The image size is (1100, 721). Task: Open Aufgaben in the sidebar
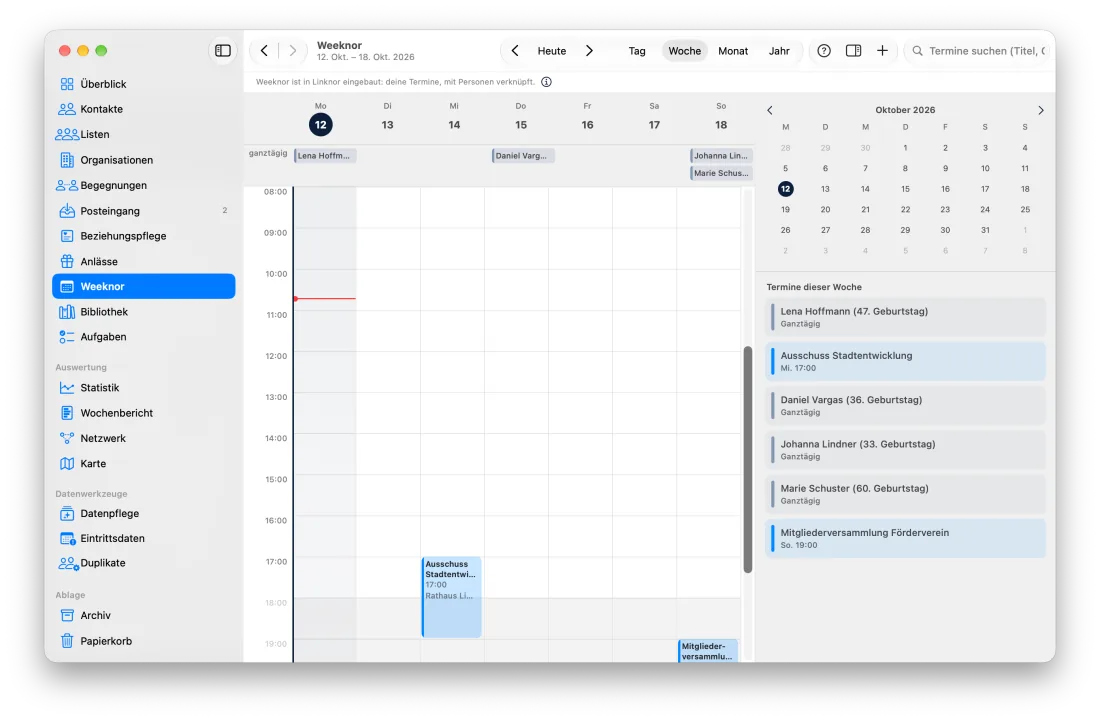click(x=143, y=337)
